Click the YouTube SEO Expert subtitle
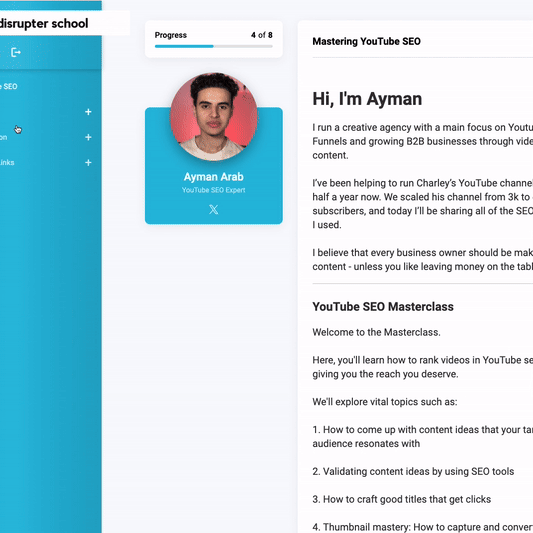This screenshot has height=533, width=533. coord(213,190)
